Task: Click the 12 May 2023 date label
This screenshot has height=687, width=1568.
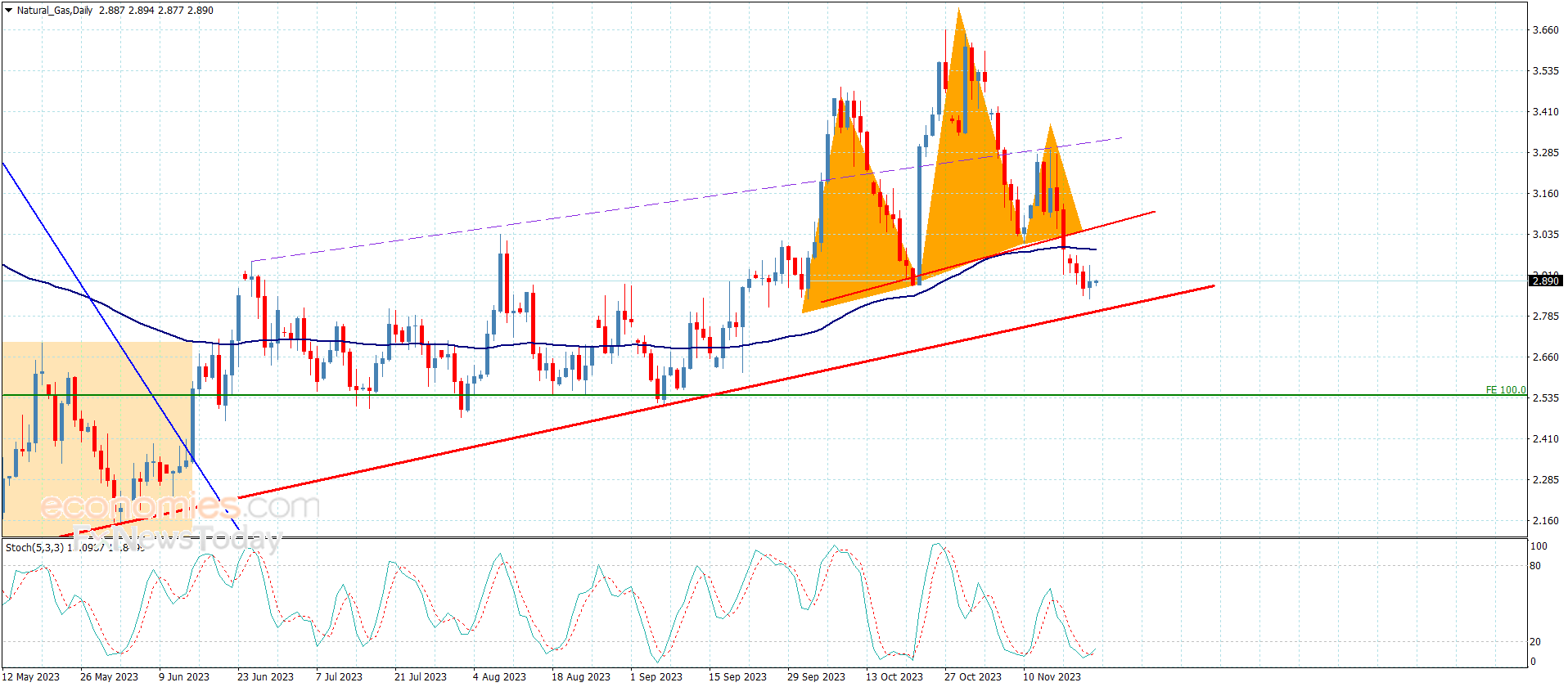Action: pos(32,676)
